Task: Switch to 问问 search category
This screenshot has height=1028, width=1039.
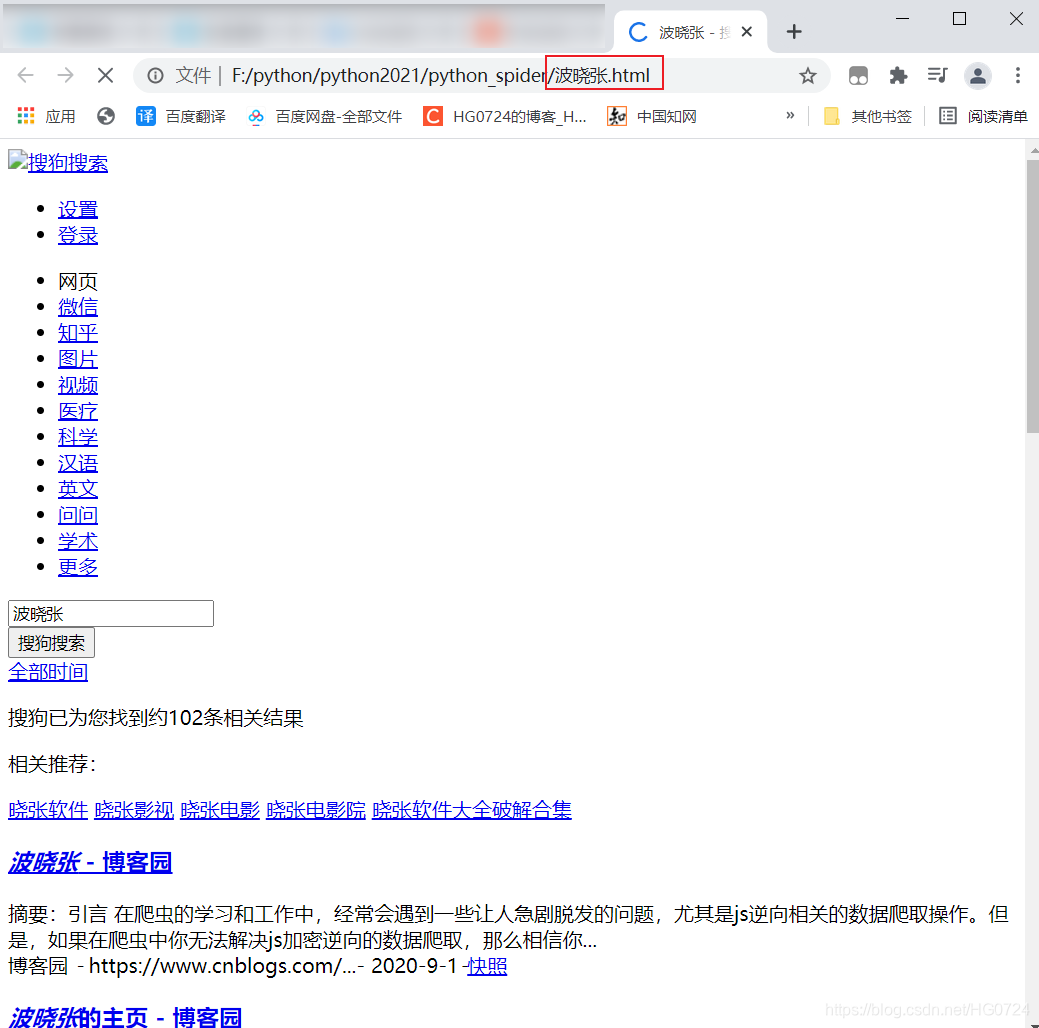Action: (x=78, y=515)
